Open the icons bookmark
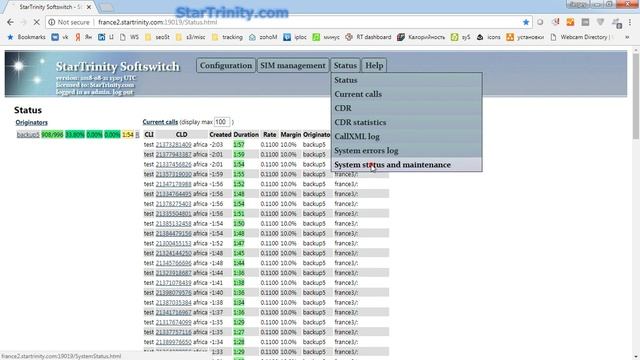This screenshot has height=360, width=640. (489, 37)
